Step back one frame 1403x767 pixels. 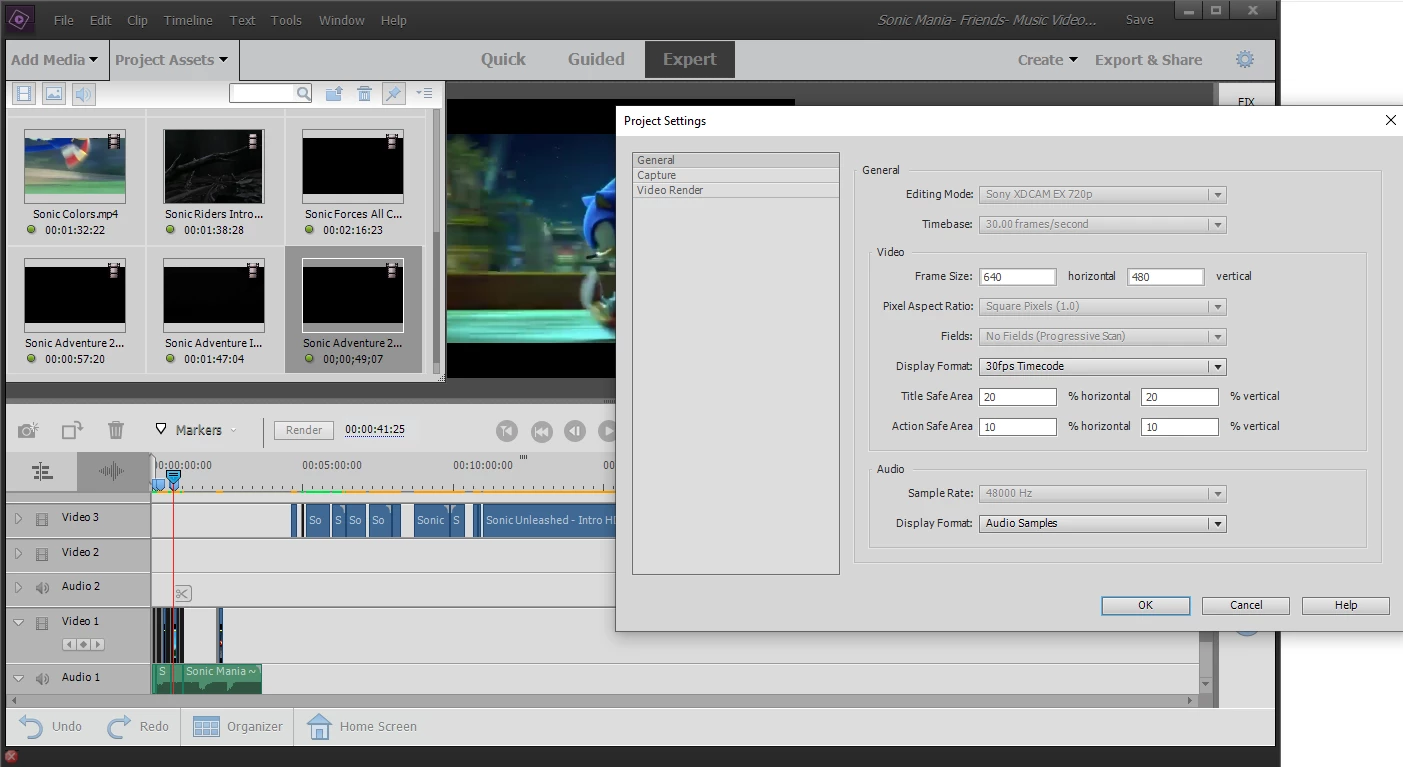click(575, 431)
